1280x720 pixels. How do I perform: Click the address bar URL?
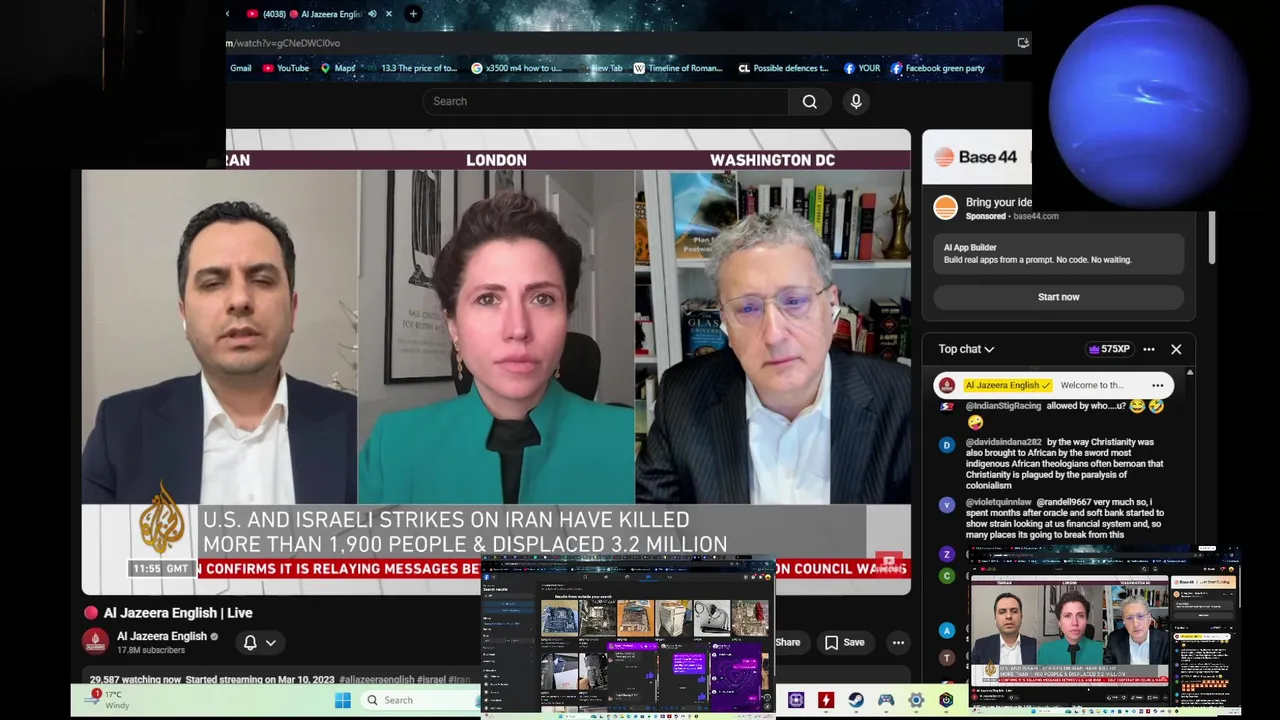click(x=283, y=43)
